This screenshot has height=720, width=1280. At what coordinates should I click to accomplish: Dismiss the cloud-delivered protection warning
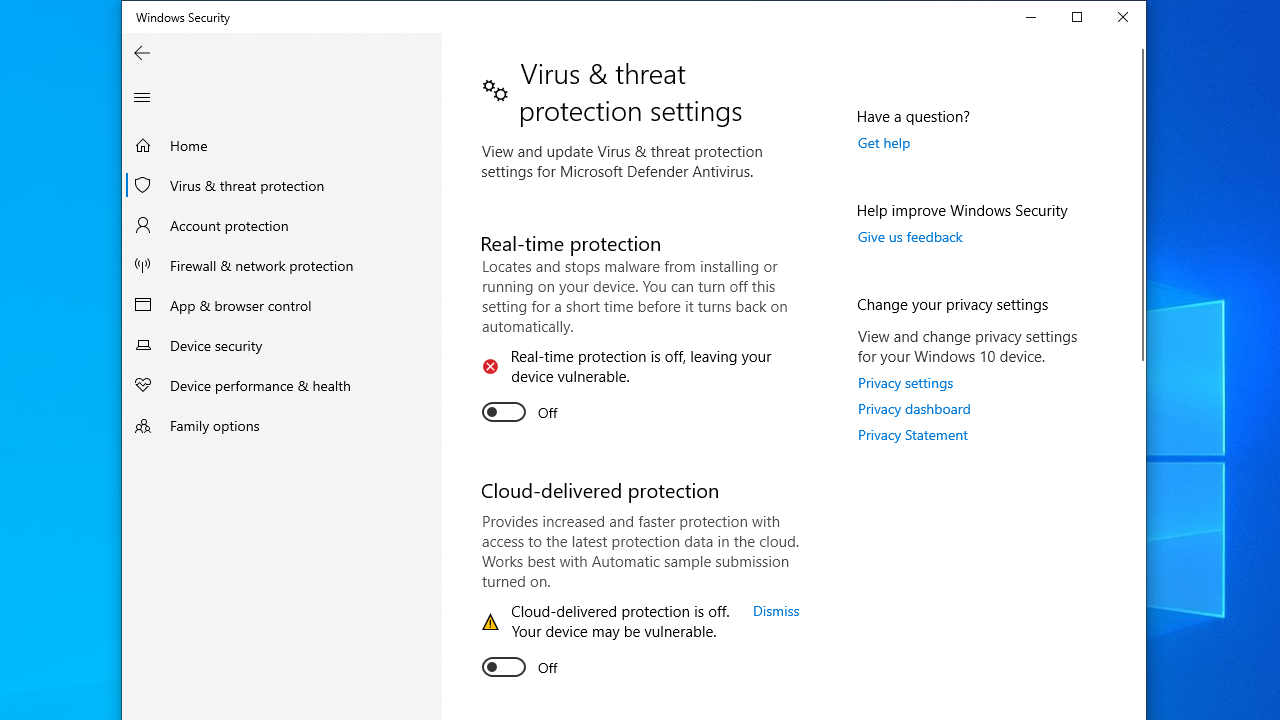tap(776, 611)
